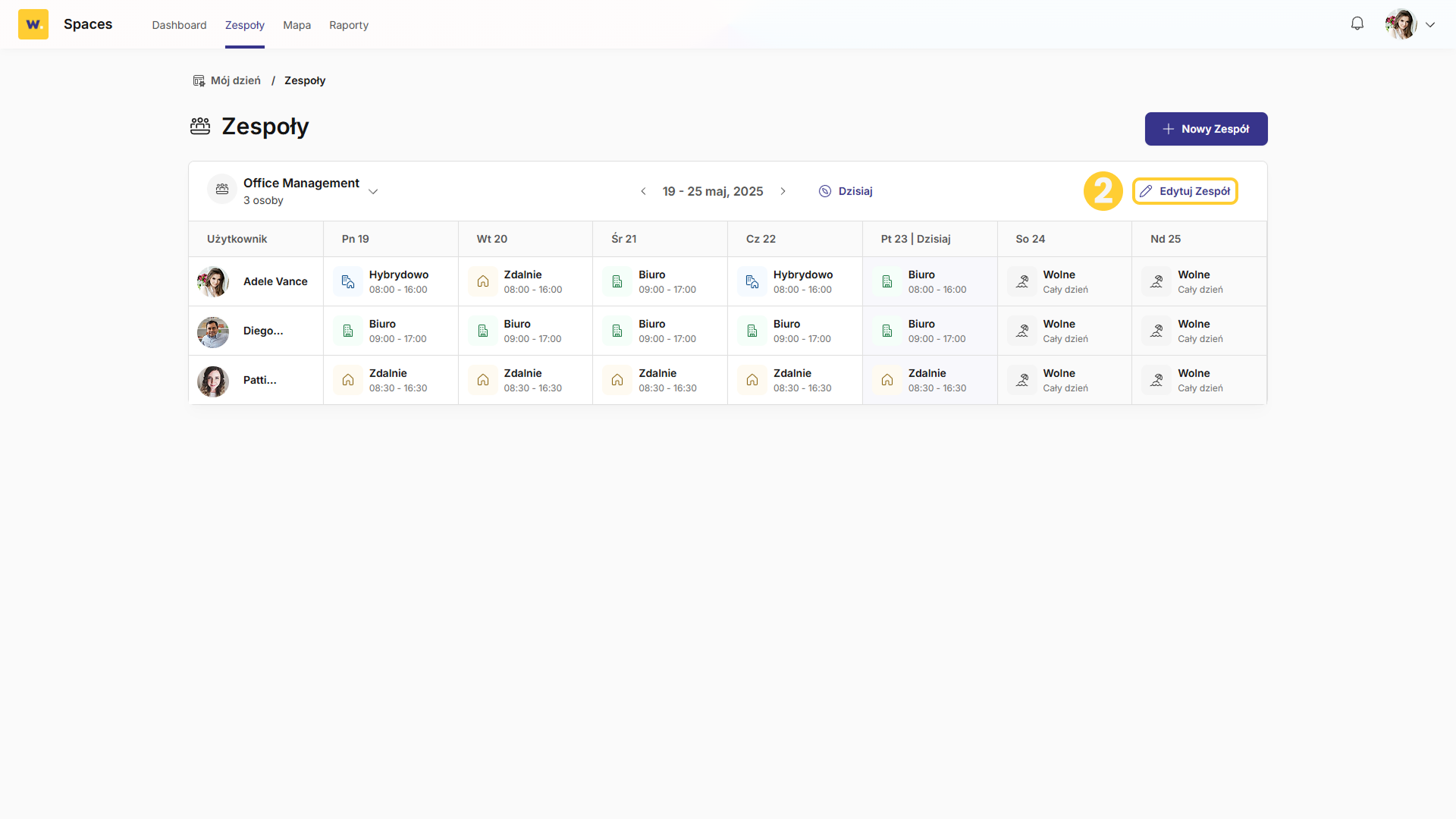This screenshot has width=1456, height=819.
Task: Open the Raporty tab
Action: (349, 25)
